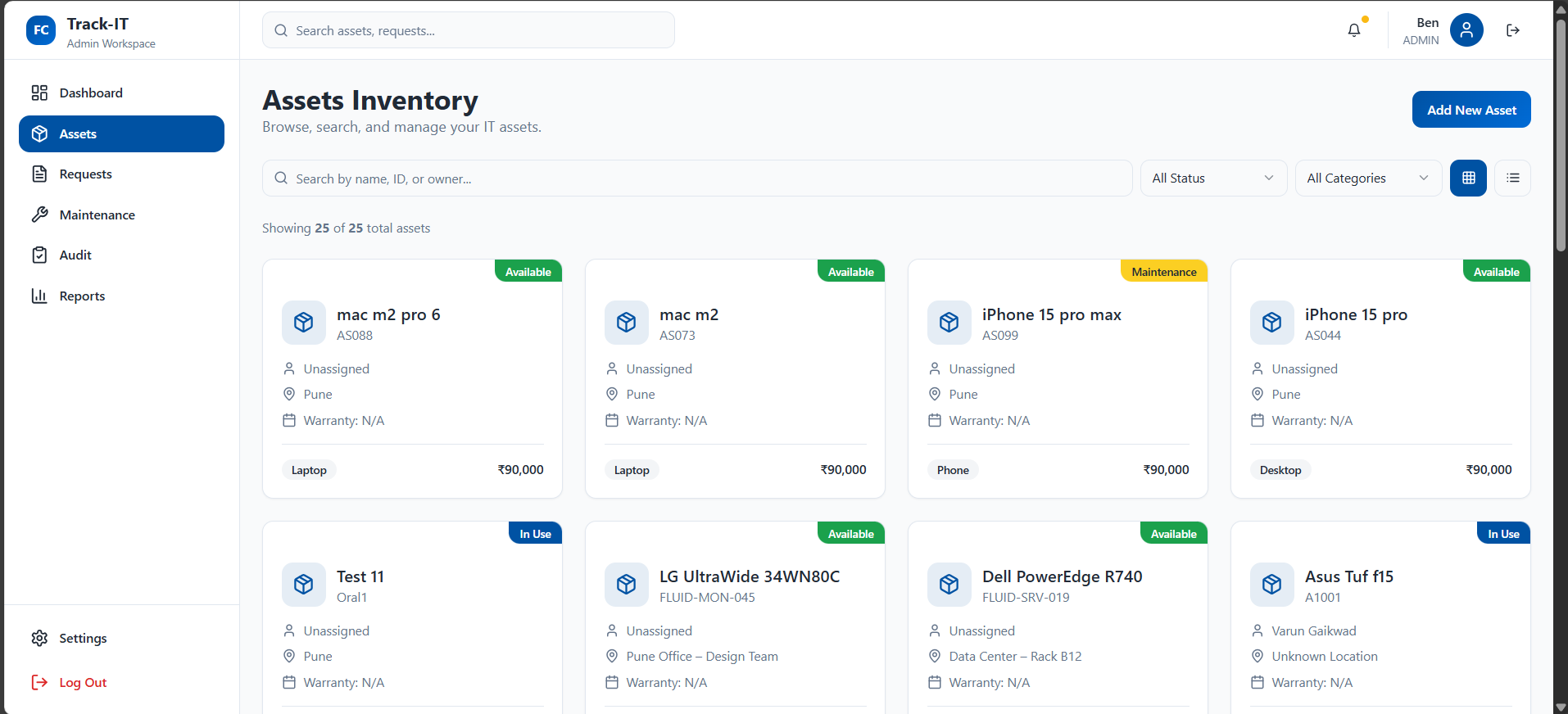Click cube icon on iPhone 15 pro card
Image resolution: width=1568 pixels, height=714 pixels.
click(x=1272, y=323)
